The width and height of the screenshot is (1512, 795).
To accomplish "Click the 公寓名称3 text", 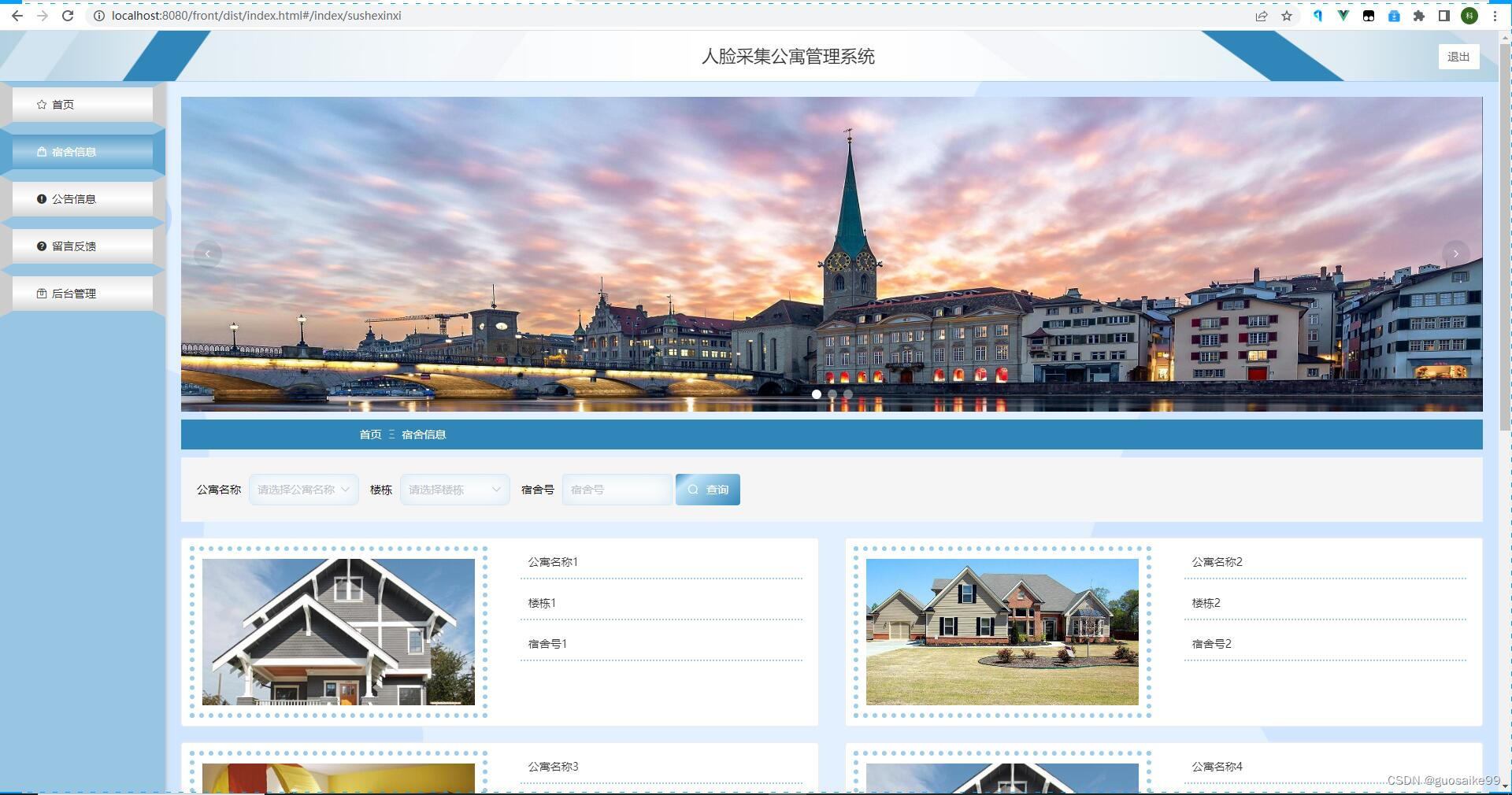I will click(x=553, y=767).
